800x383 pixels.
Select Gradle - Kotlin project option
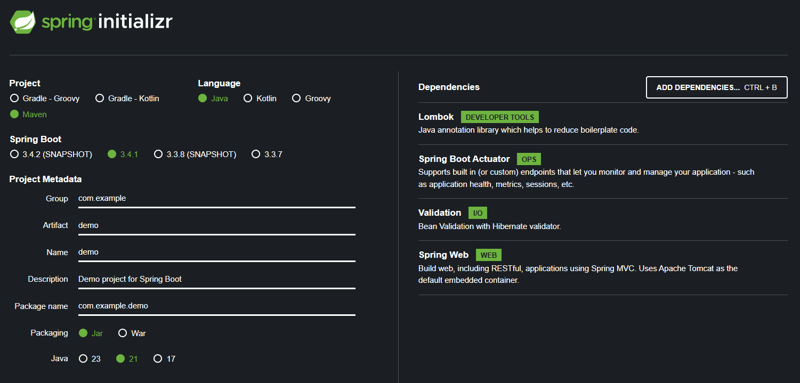pos(128,98)
